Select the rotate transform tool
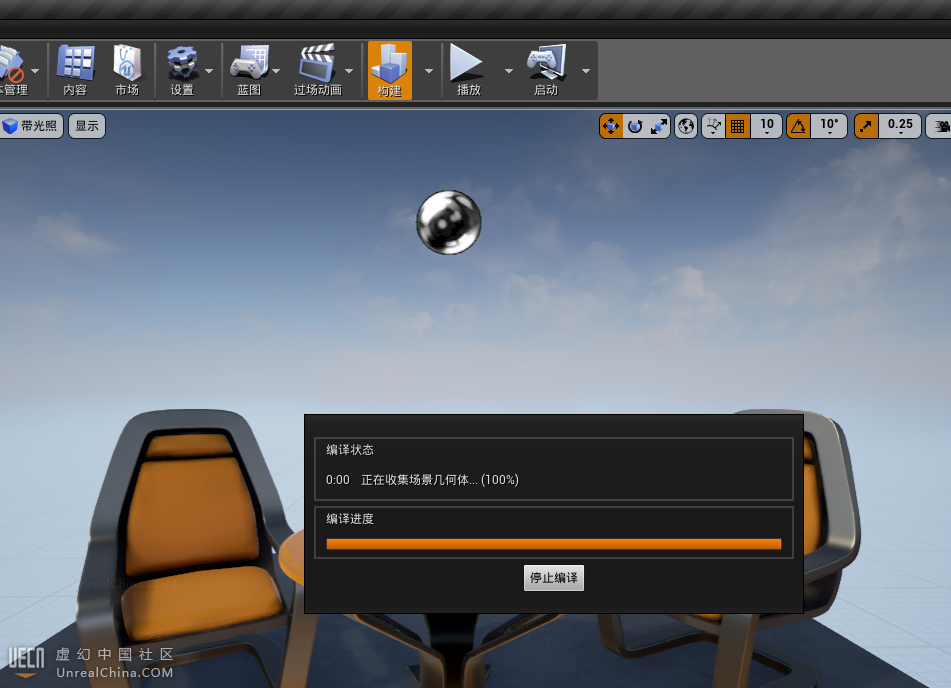951x688 pixels. pos(635,126)
